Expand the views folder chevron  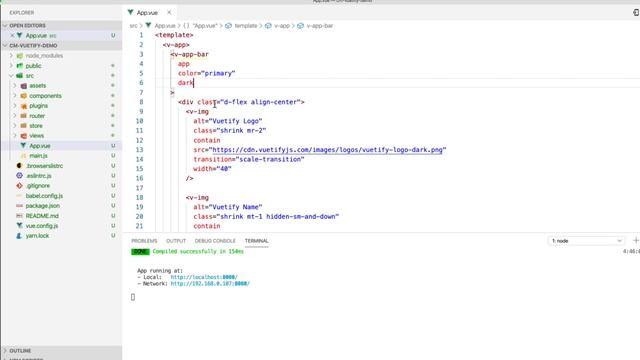(15, 136)
